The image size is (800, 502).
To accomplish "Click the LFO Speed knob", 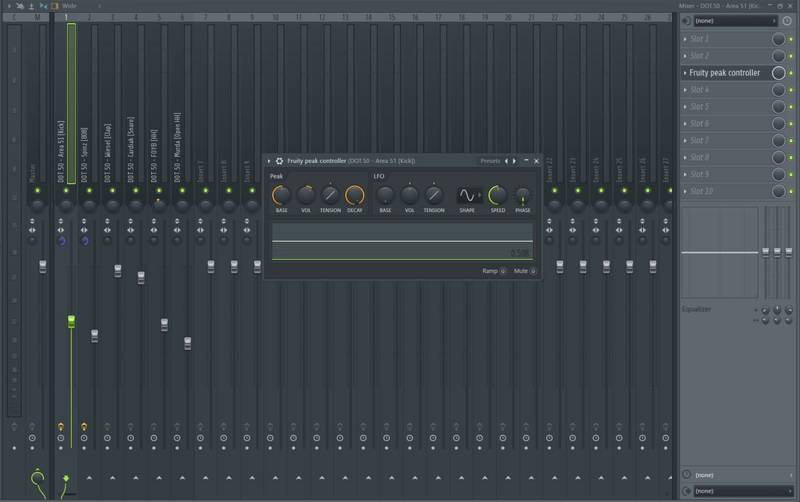I will [497, 195].
